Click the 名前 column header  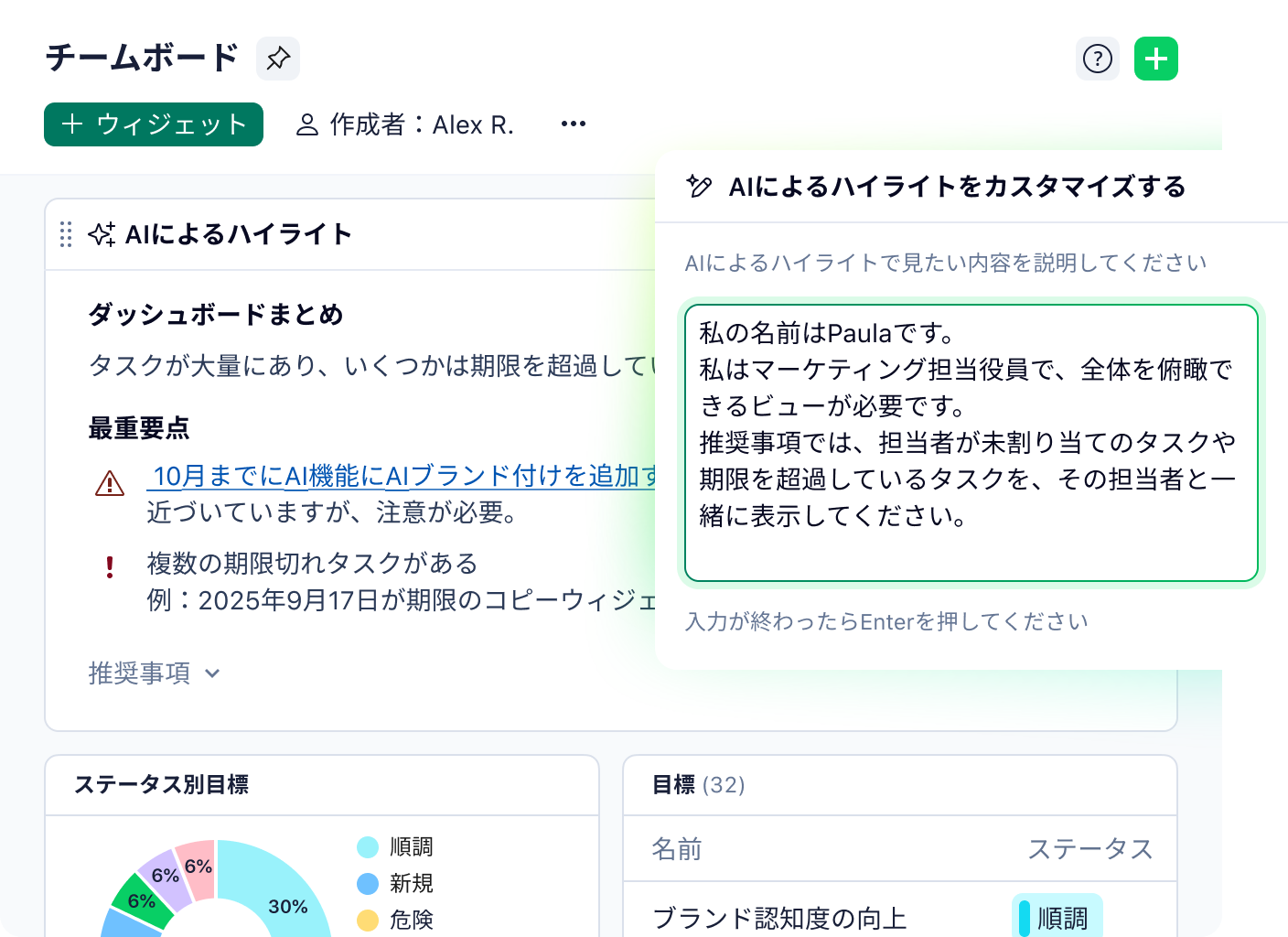(677, 849)
